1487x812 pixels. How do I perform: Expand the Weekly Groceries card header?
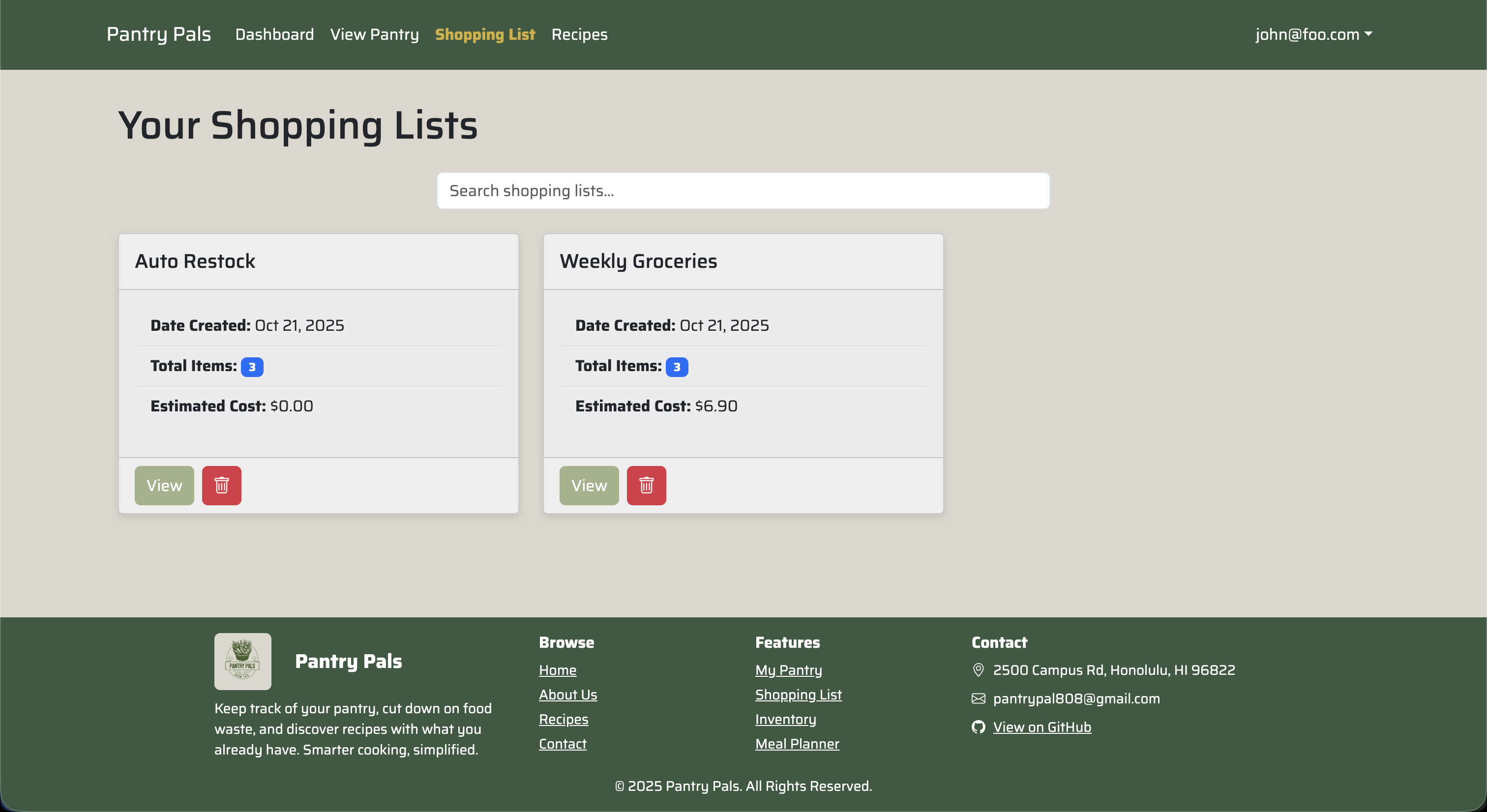[x=743, y=261]
